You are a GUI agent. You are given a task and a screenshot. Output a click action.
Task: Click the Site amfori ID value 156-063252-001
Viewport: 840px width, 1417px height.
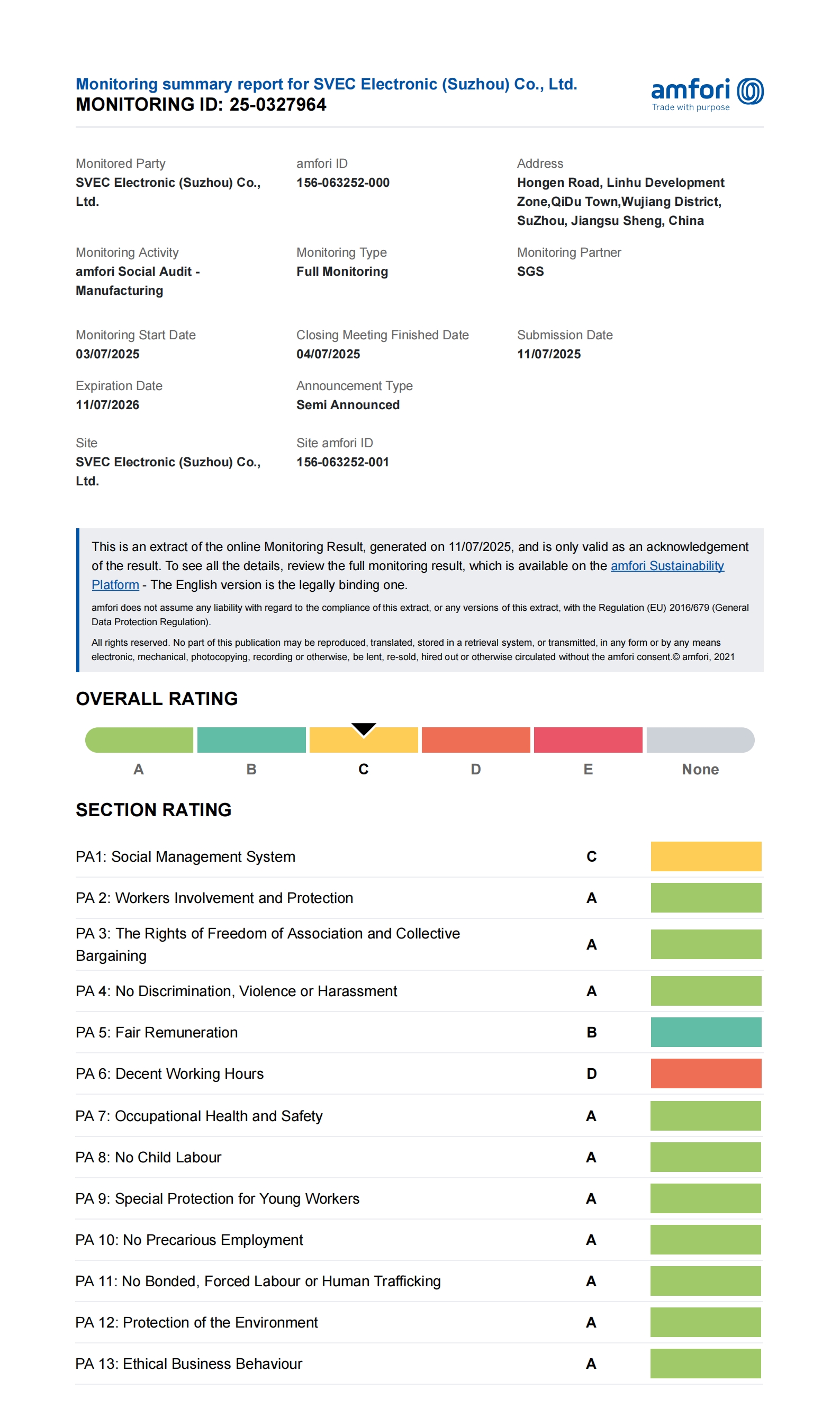342,462
